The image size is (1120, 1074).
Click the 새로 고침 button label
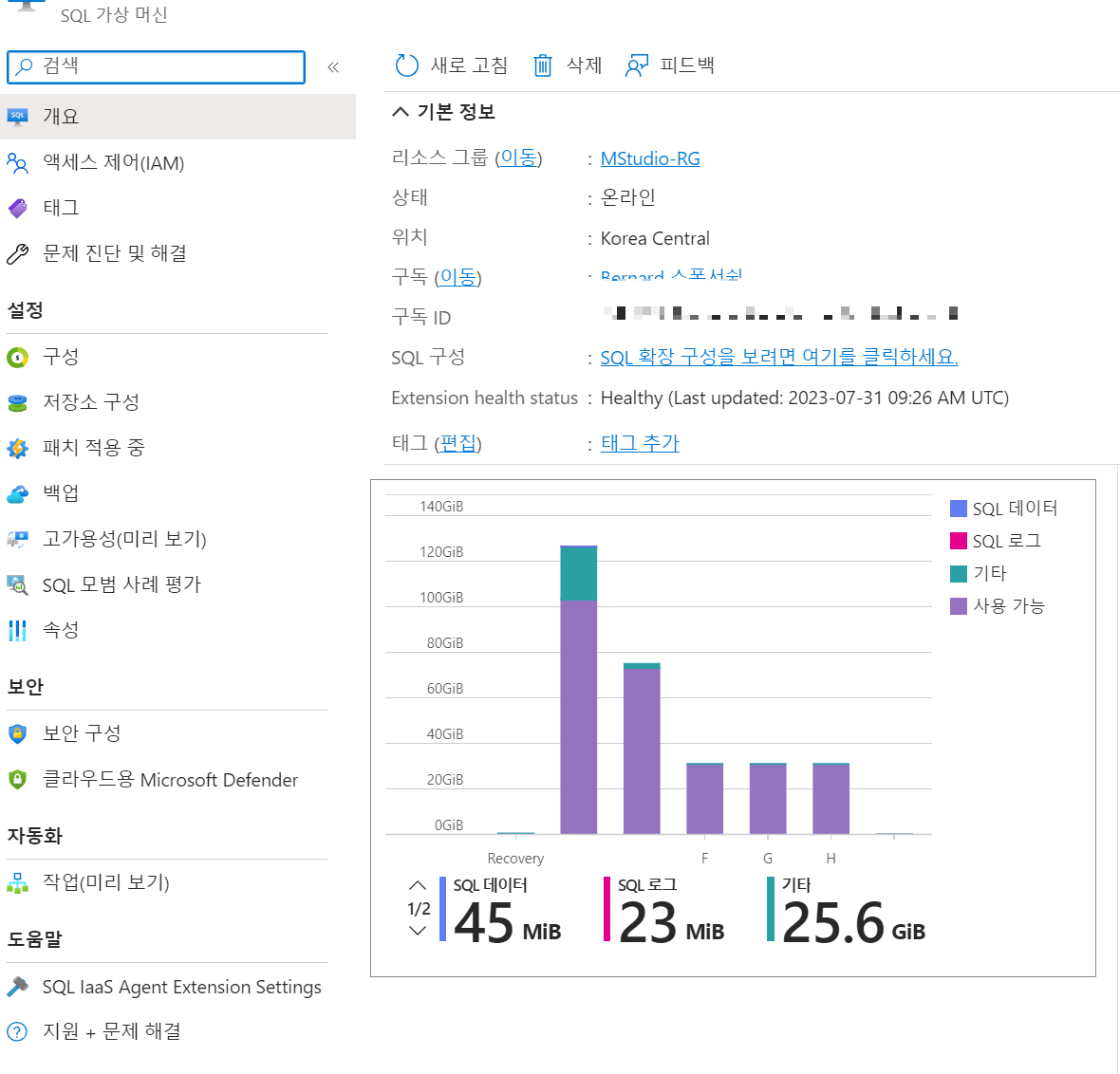pyautogui.click(x=469, y=65)
